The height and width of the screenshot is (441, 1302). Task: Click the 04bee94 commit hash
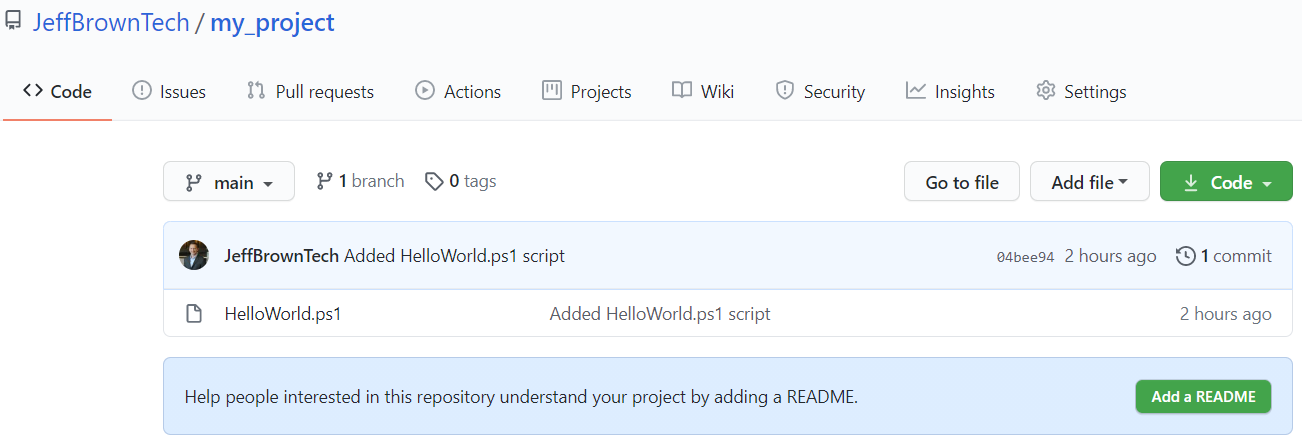[x=1025, y=257]
